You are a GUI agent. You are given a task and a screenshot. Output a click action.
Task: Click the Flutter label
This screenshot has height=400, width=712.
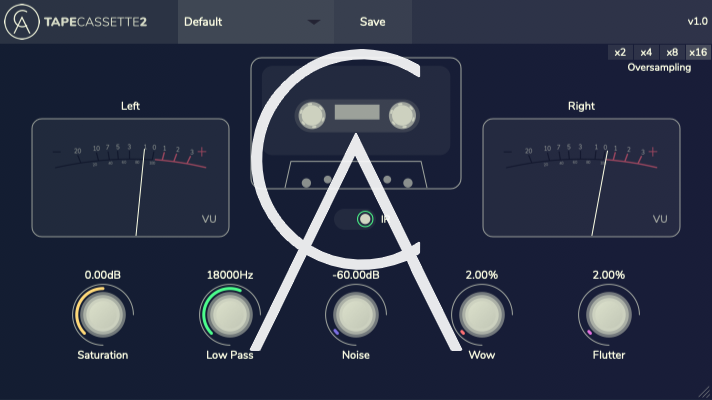(608, 355)
